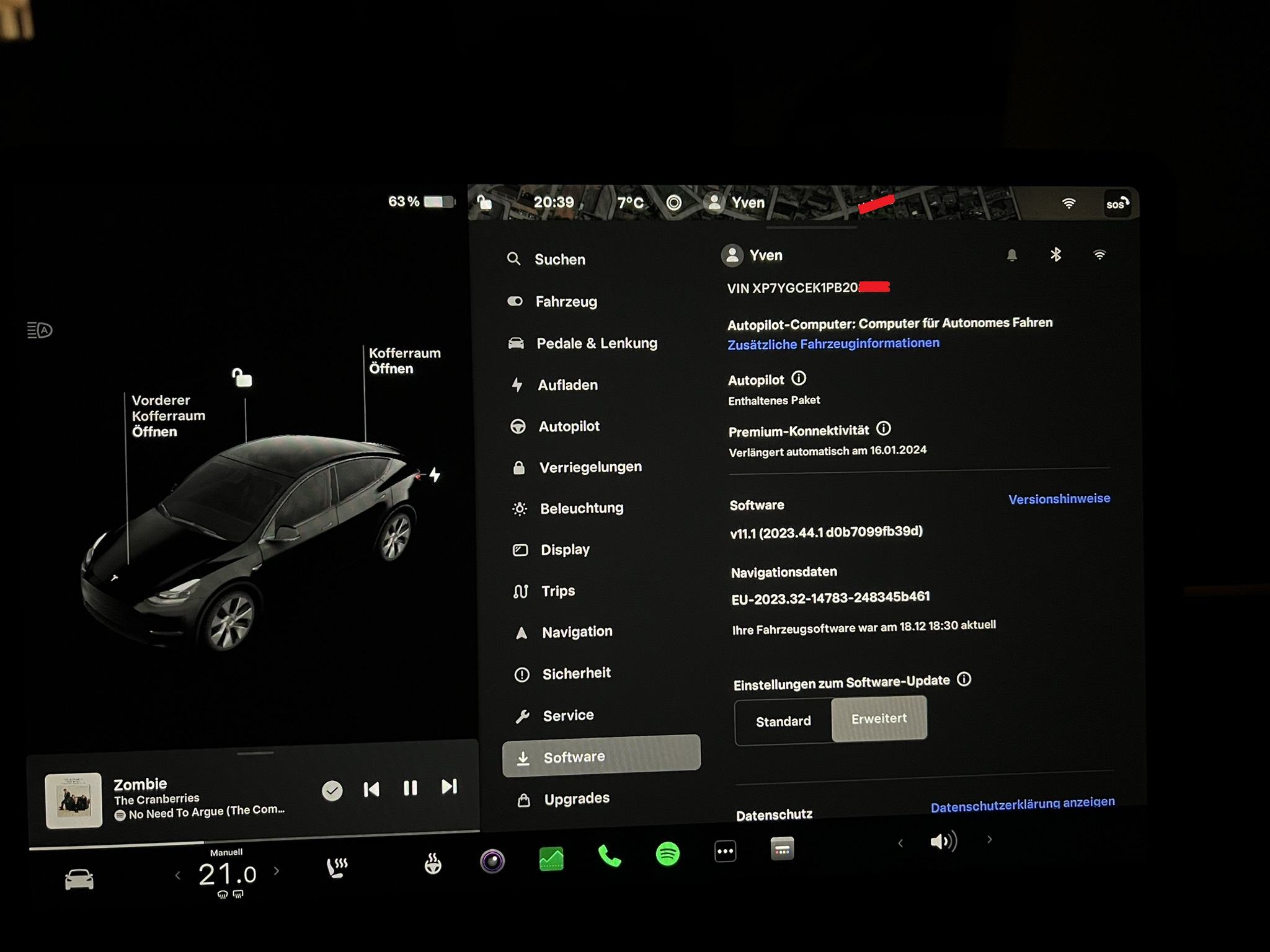Toggle the car lock icon above the vehicle
The image size is (1270, 952).
(241, 377)
